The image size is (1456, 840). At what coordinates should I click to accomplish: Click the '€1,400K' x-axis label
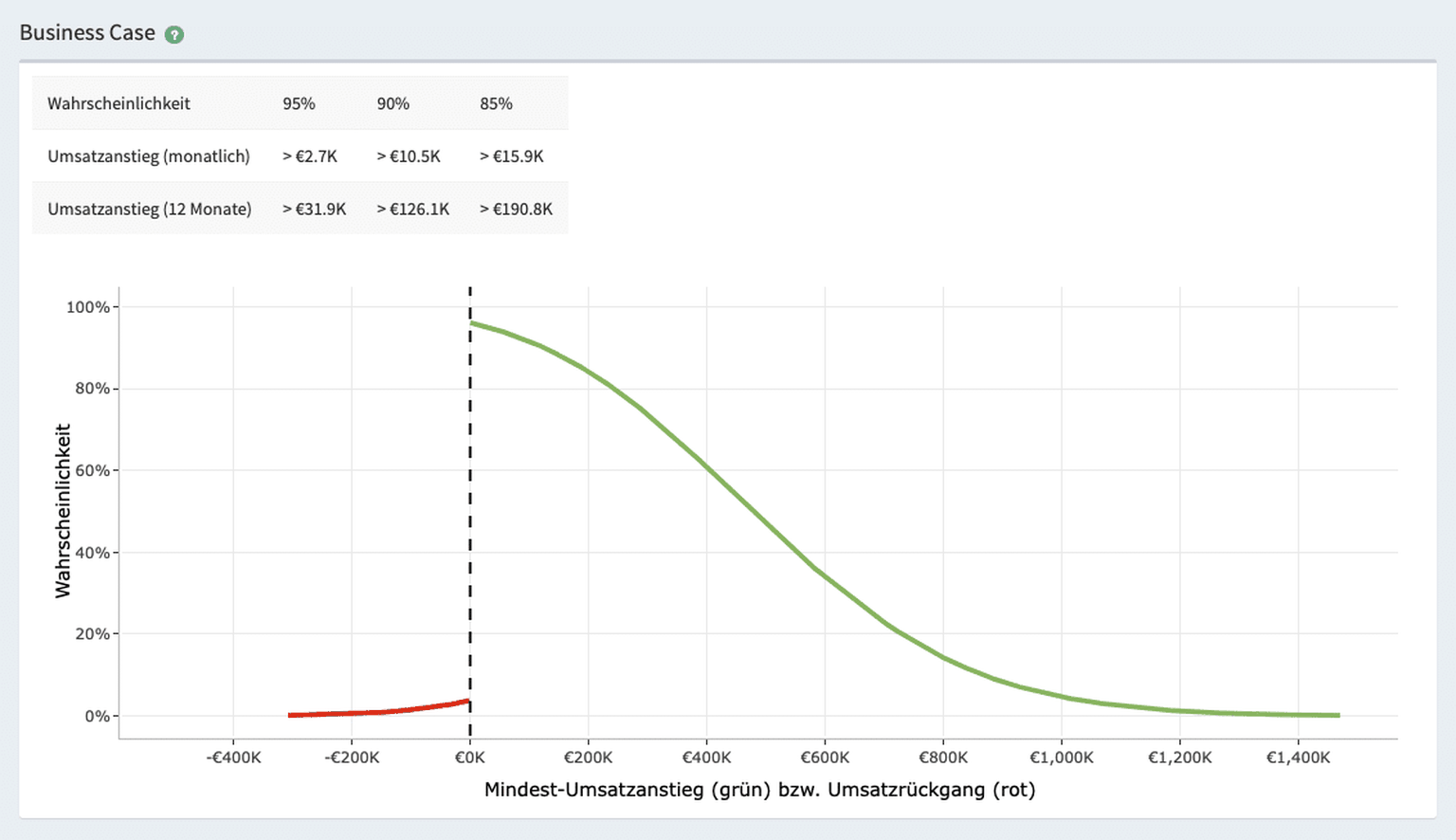(1299, 758)
